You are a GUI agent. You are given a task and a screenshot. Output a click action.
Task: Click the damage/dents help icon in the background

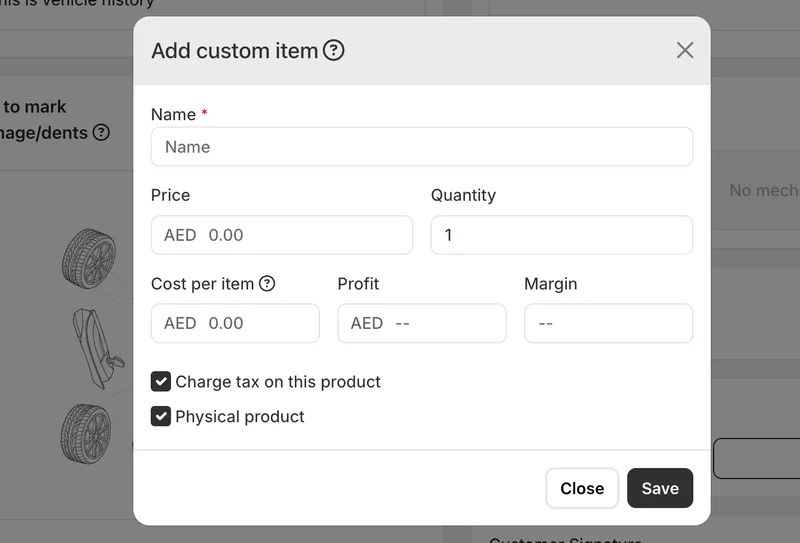tap(101, 133)
